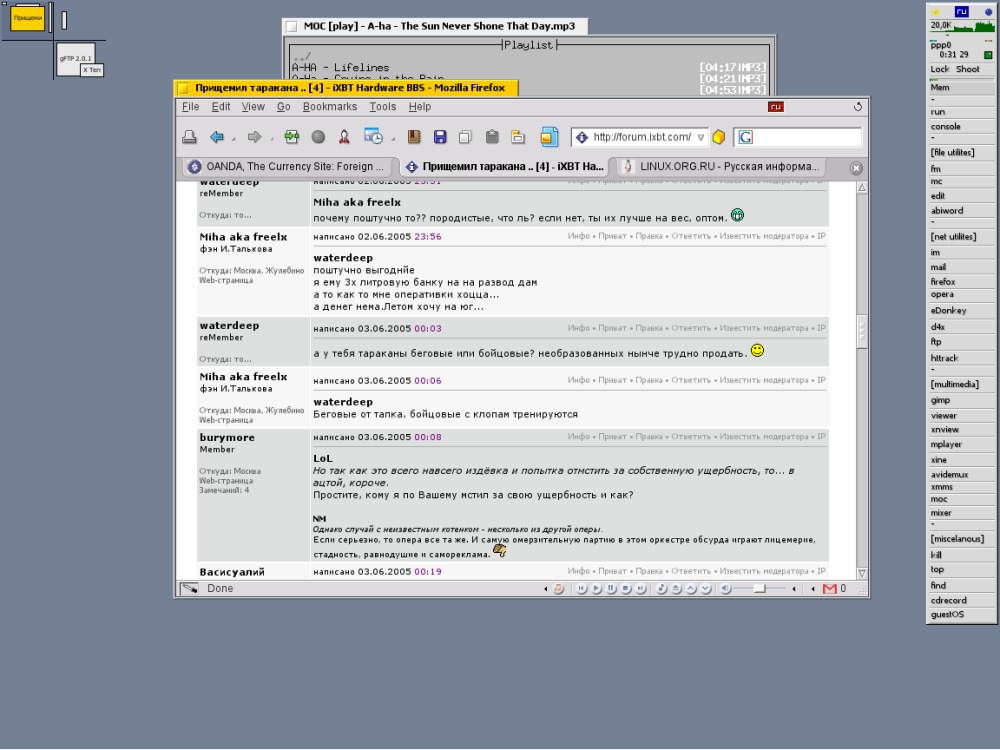1000x750 pixels.
Task: Open the dropdown arrow beside History icon
Action: click(392, 138)
